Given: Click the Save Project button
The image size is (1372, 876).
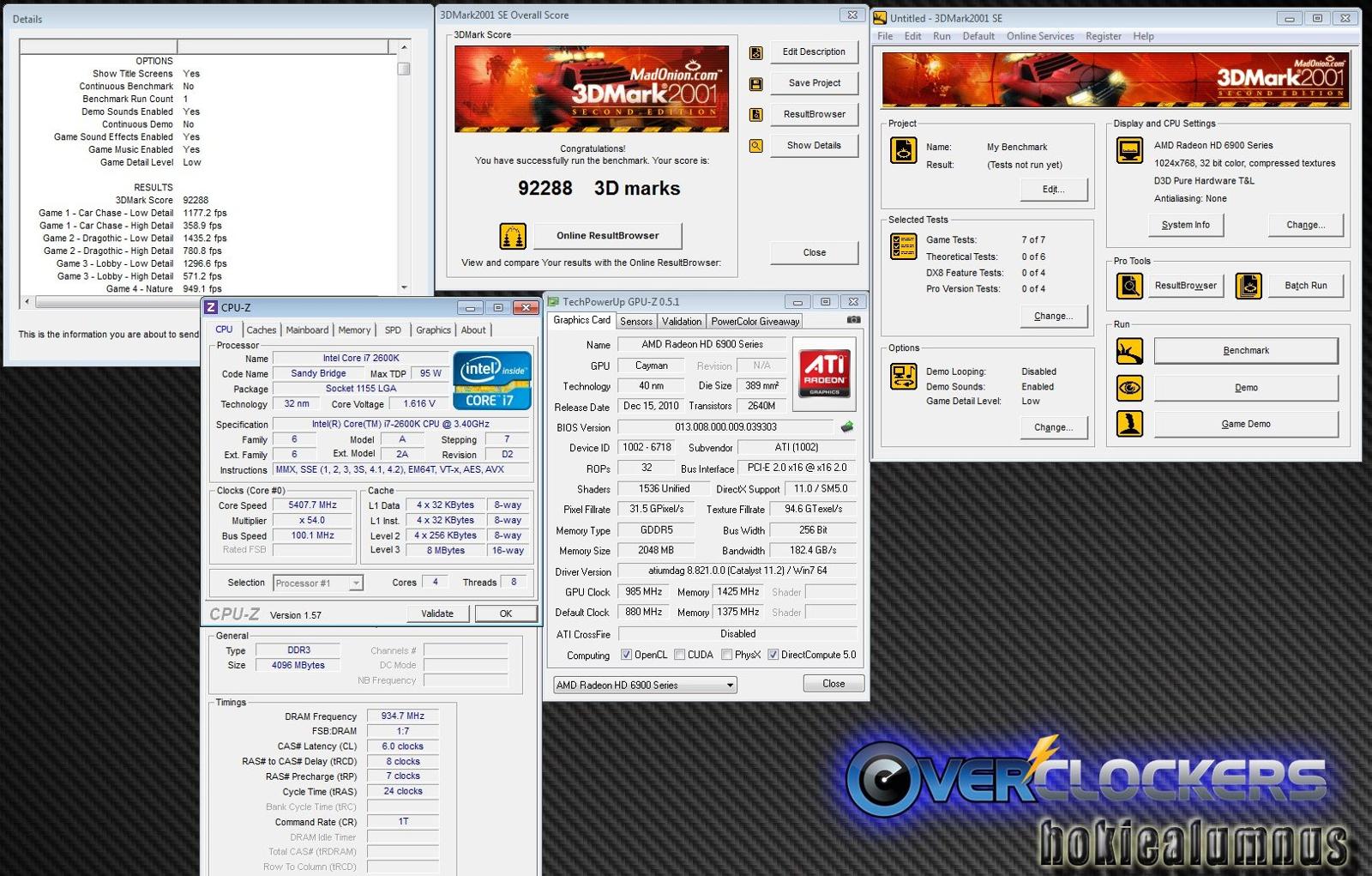Looking at the screenshot, I should pos(815,83).
